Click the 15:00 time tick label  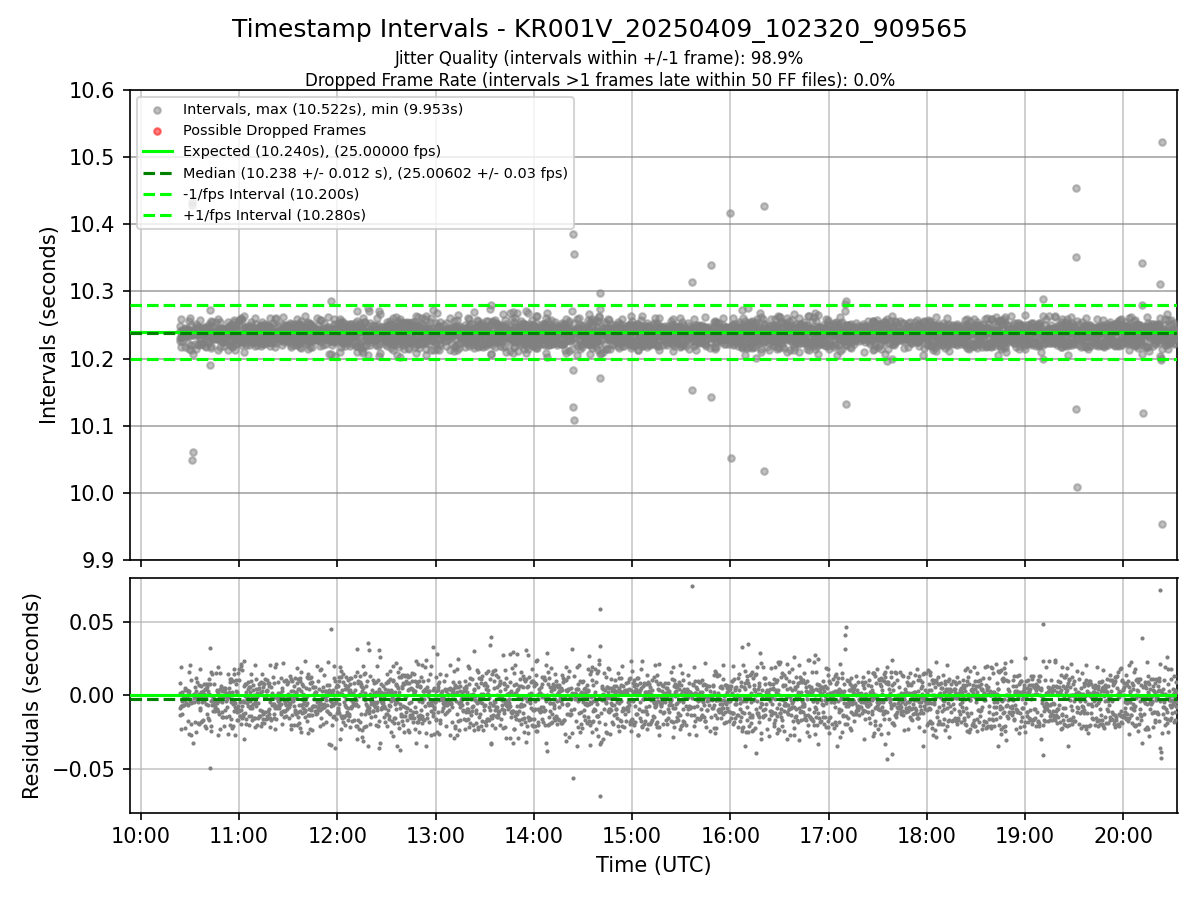[x=631, y=836]
